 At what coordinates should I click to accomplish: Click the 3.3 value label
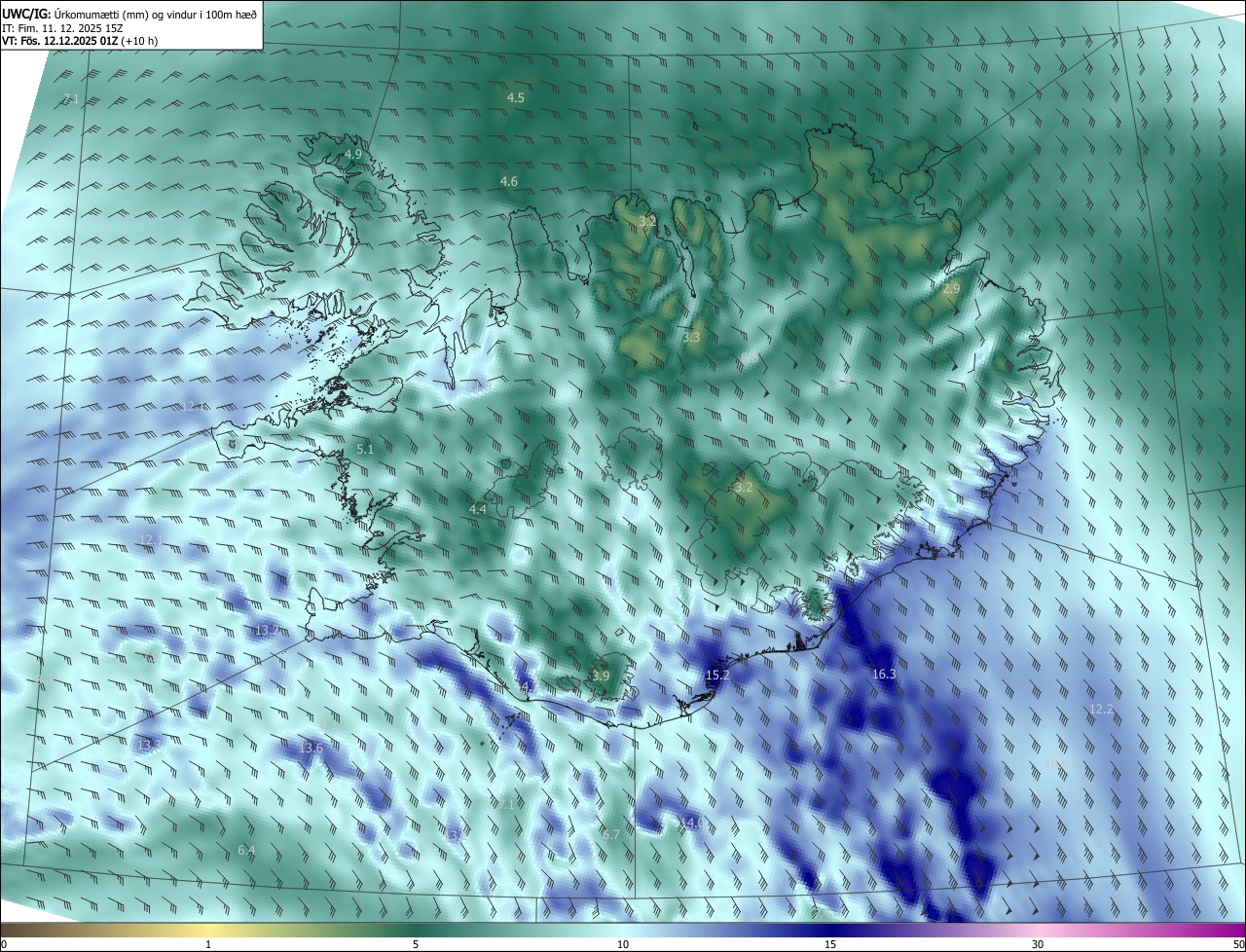[x=692, y=338]
